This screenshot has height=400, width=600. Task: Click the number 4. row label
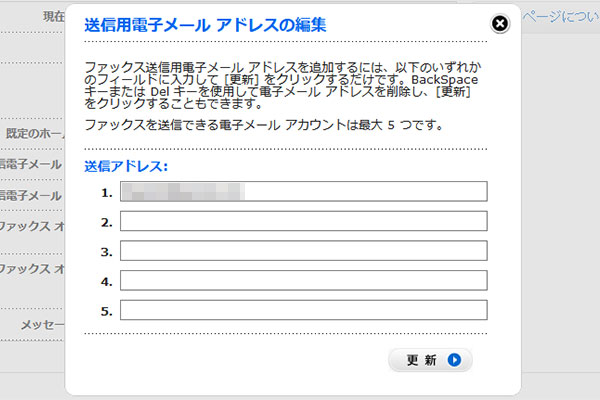pos(106,281)
